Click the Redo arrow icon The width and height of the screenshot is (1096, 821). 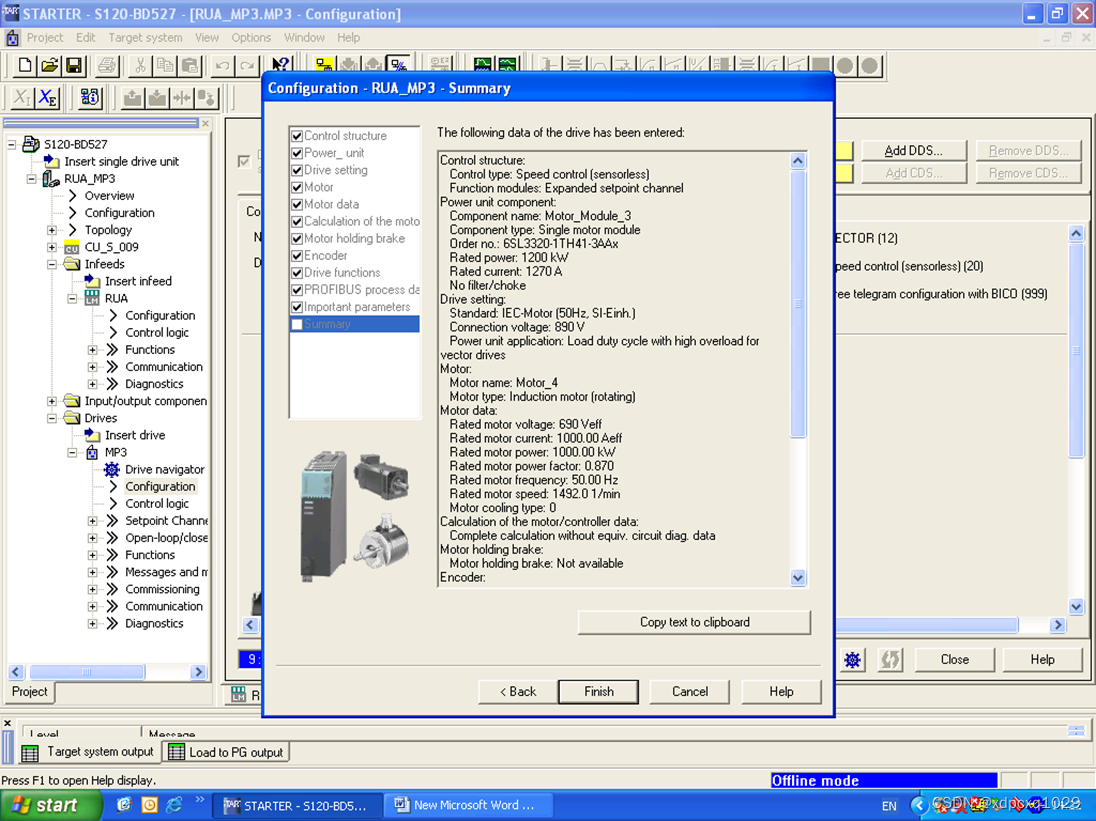pos(247,66)
